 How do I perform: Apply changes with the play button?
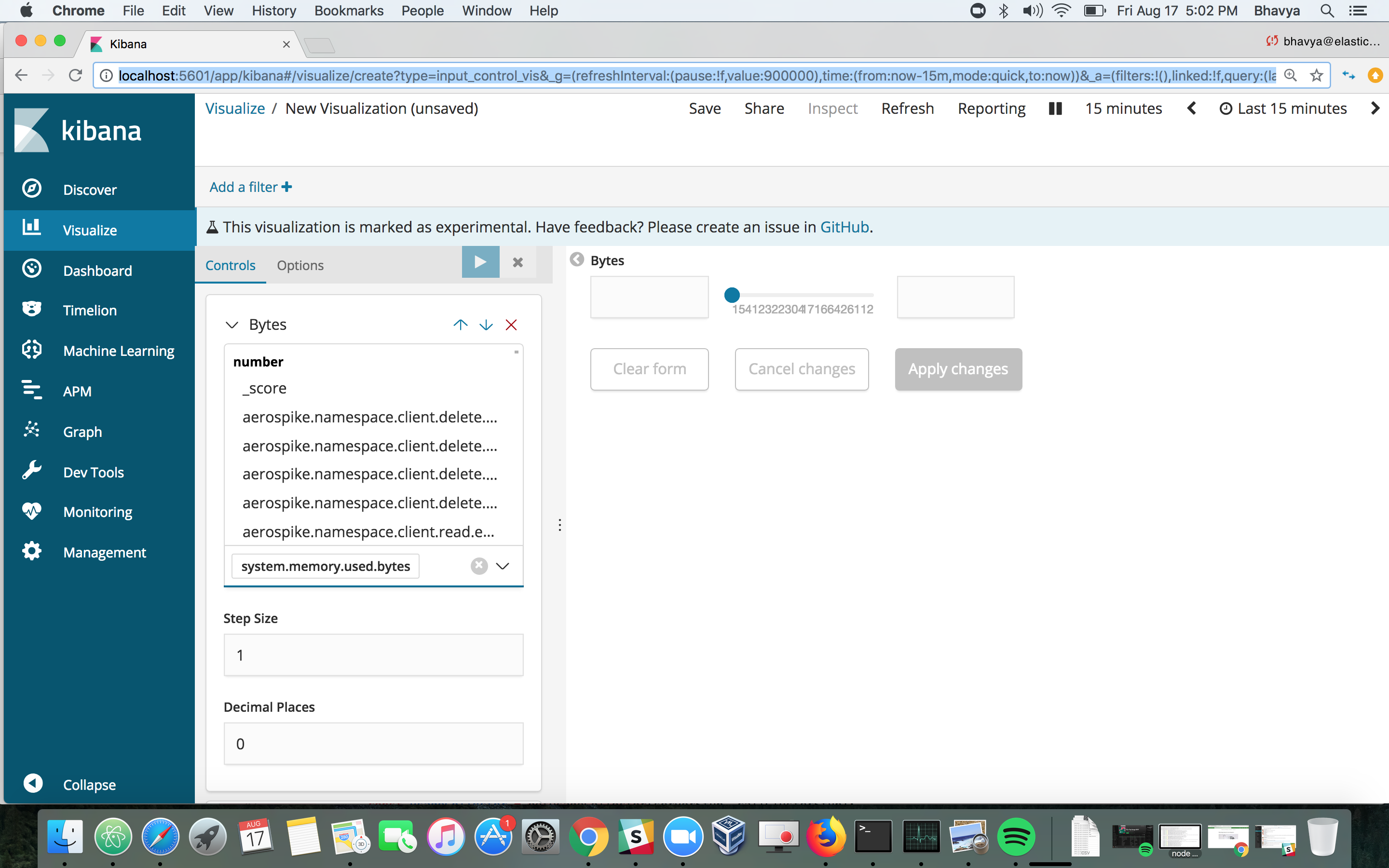[x=480, y=262]
